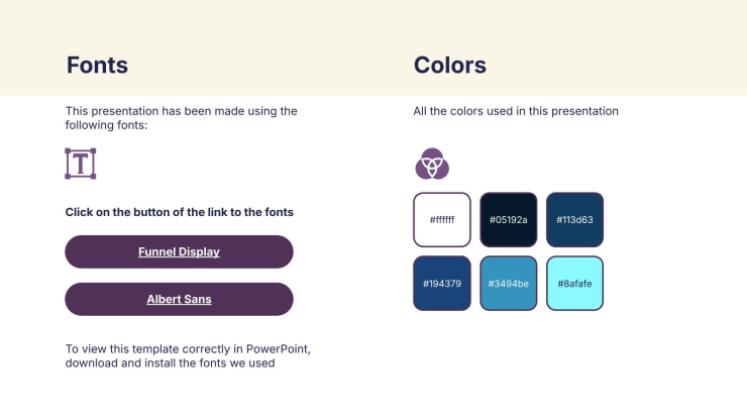Open the Albert Sans font link
This screenshot has height=420, width=747.
[179, 299]
